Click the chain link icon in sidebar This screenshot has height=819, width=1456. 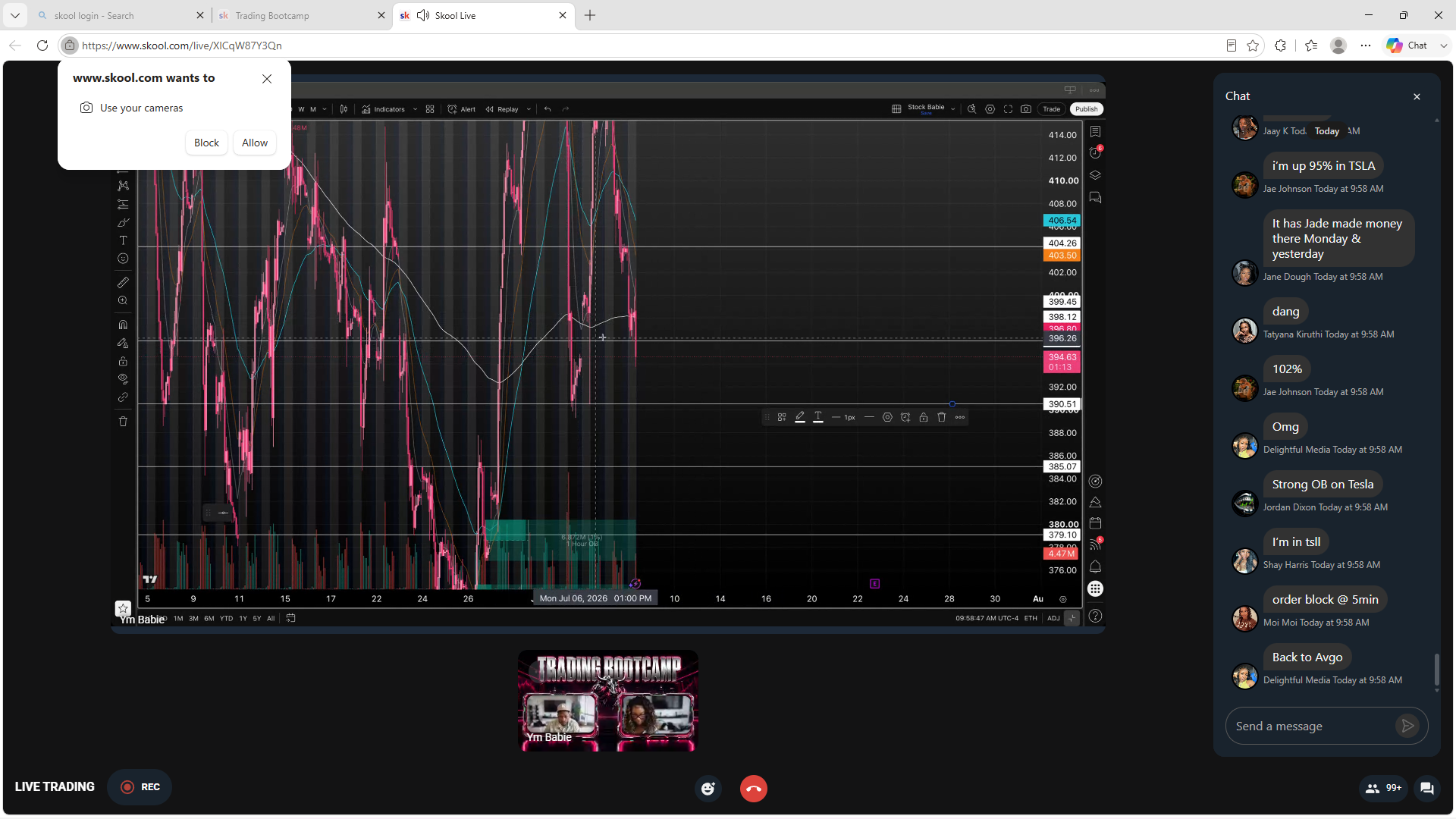(123, 397)
